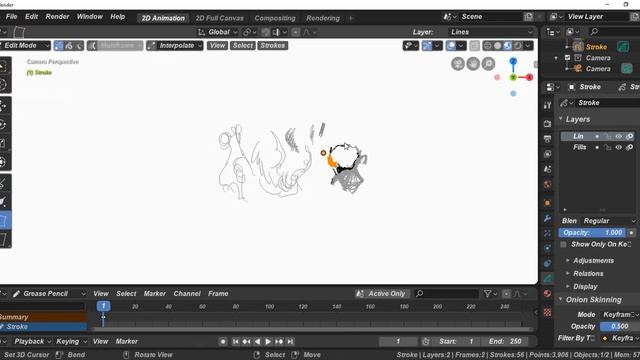
Task: Open the Material properties tab icon
Action: (547, 293)
